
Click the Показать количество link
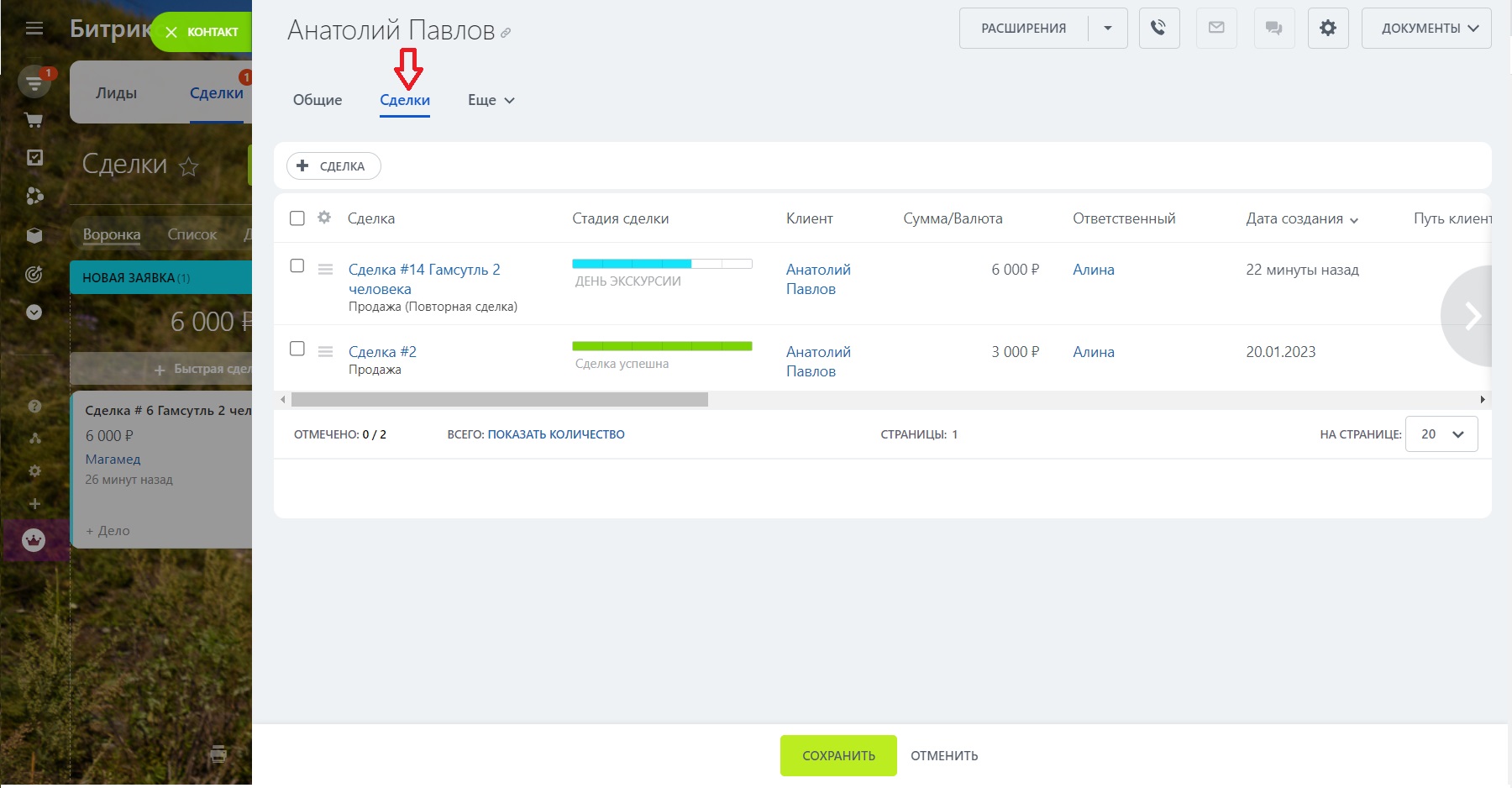tap(556, 434)
